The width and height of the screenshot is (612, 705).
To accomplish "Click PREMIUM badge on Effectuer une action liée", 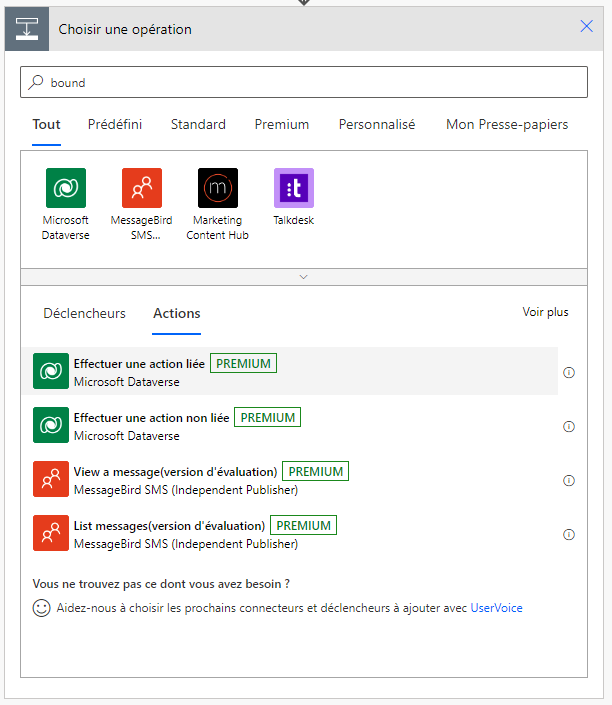I will (x=243, y=363).
